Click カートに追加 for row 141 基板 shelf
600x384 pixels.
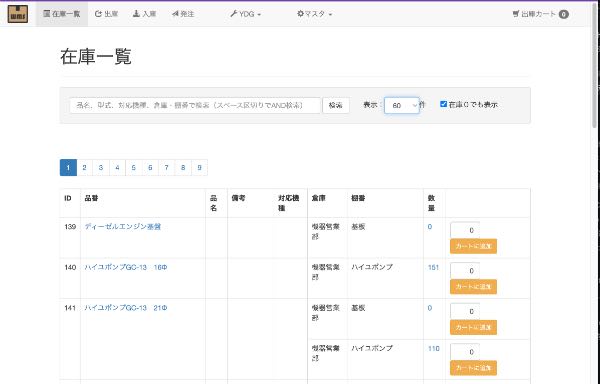click(473, 328)
